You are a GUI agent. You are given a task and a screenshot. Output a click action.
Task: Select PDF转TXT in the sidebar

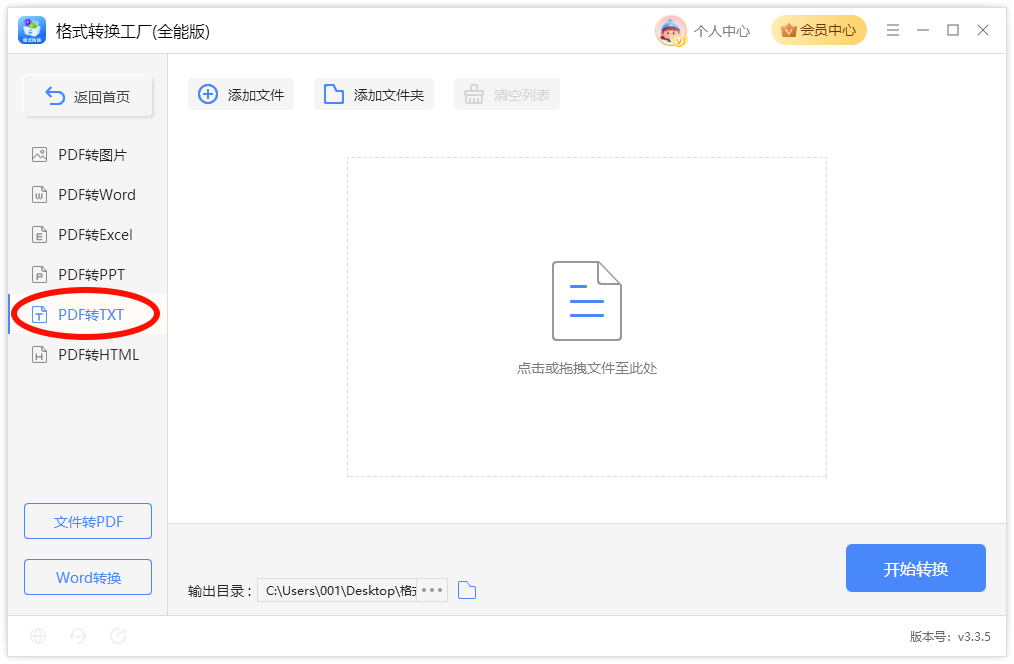coord(87,315)
